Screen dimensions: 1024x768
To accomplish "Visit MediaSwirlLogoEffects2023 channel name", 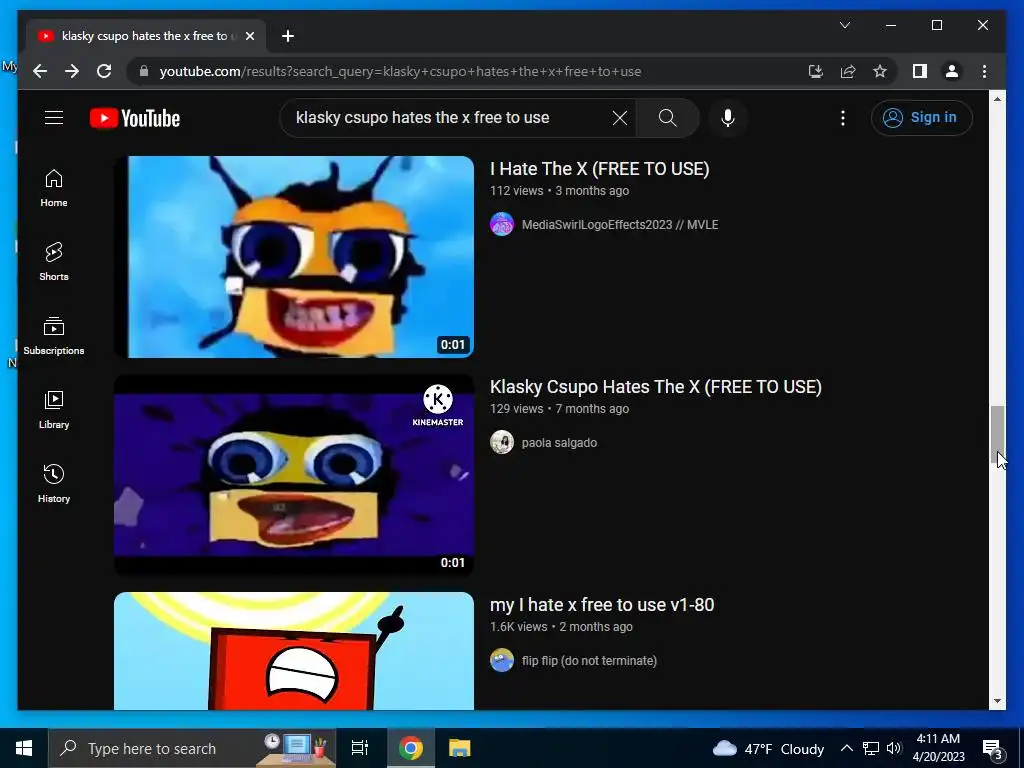I will 620,225.
